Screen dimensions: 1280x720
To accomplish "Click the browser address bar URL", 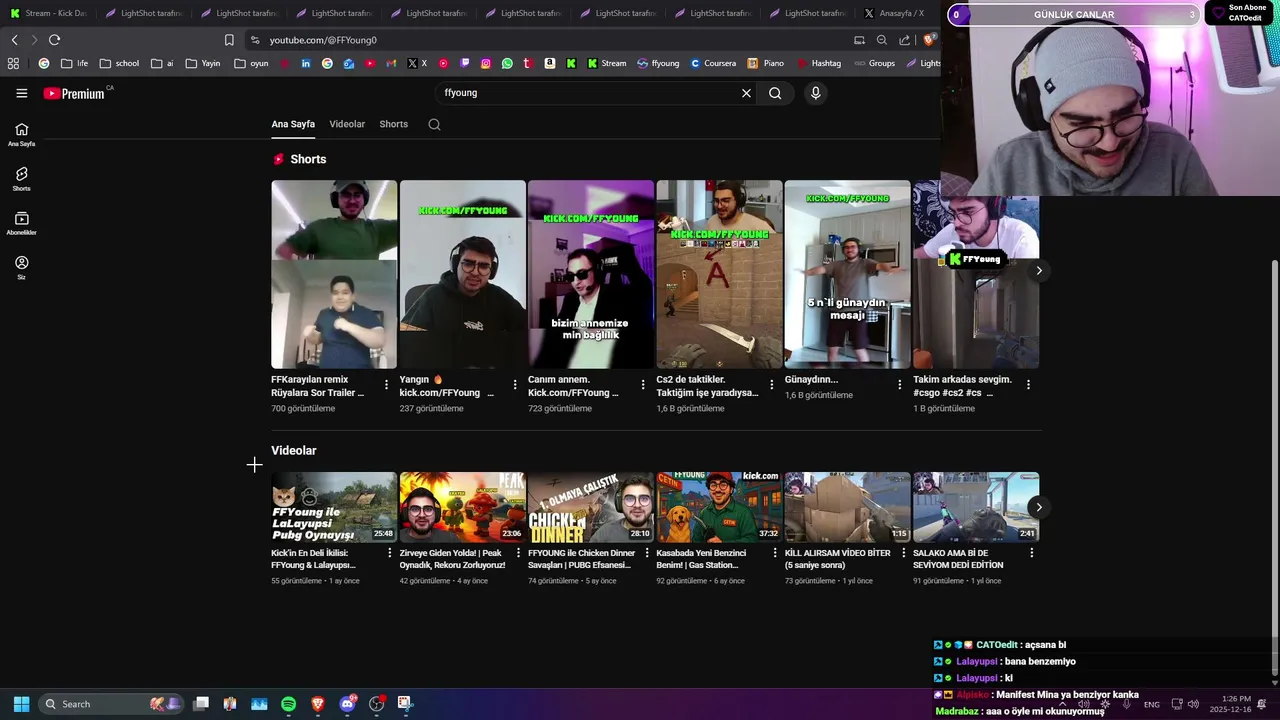I will tap(323, 40).
